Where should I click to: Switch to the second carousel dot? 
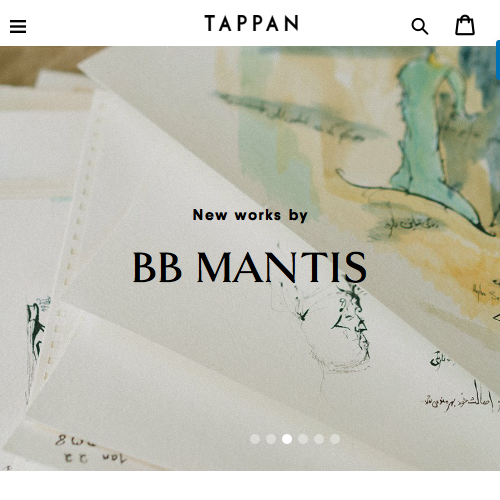[271, 439]
